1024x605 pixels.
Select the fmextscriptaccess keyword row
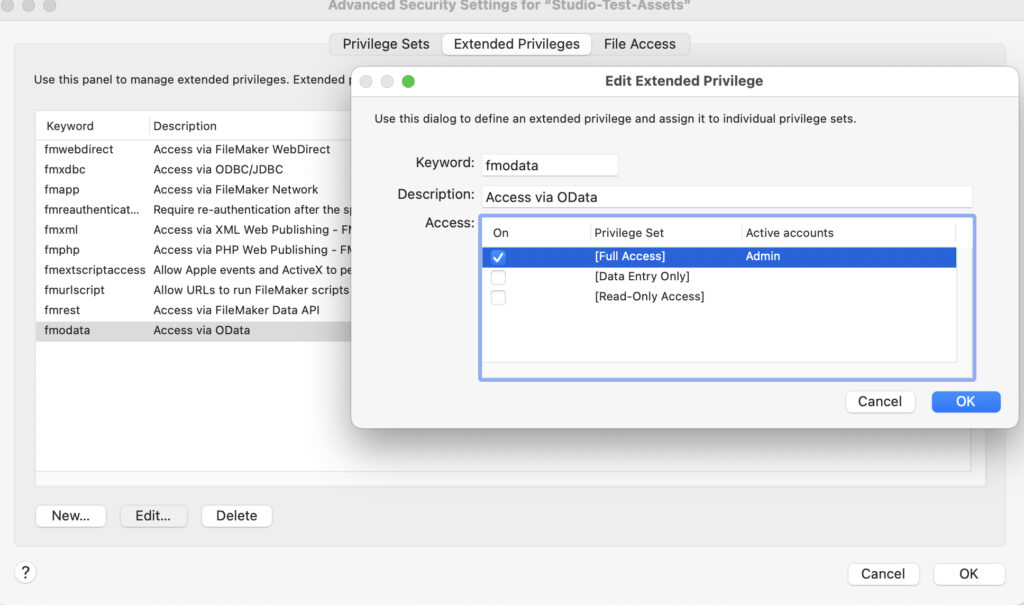pos(193,270)
